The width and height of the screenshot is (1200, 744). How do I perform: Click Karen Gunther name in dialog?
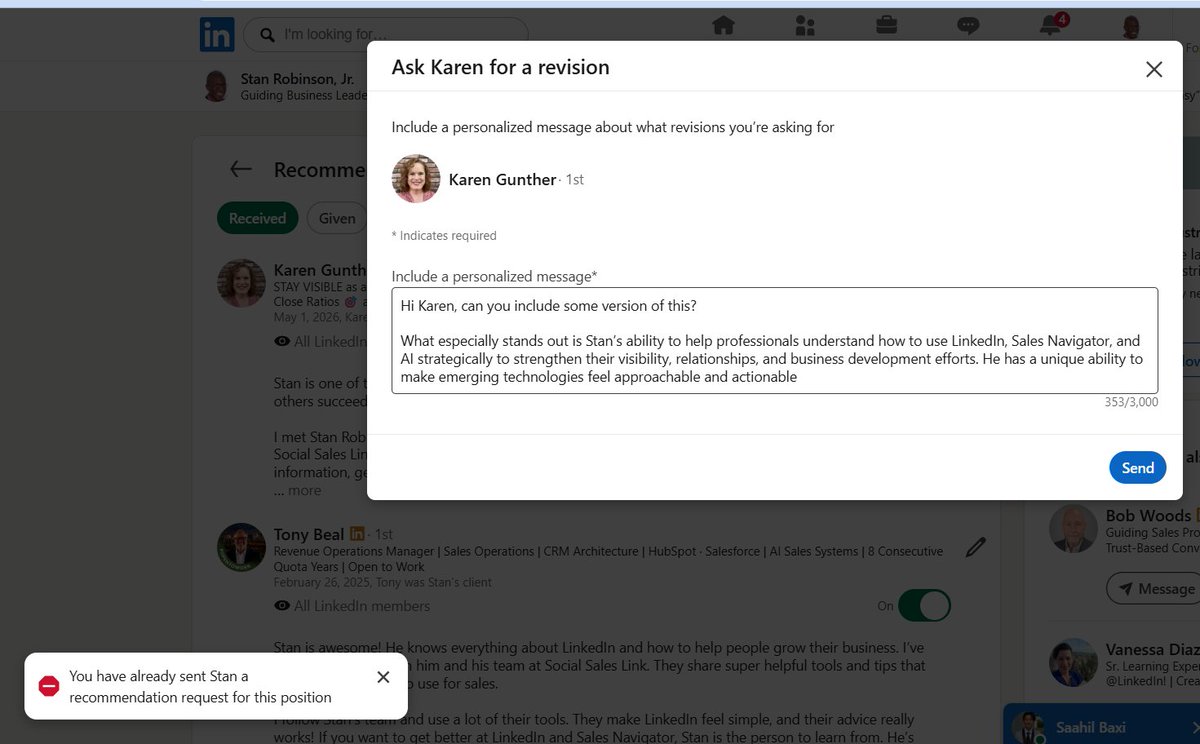click(502, 180)
